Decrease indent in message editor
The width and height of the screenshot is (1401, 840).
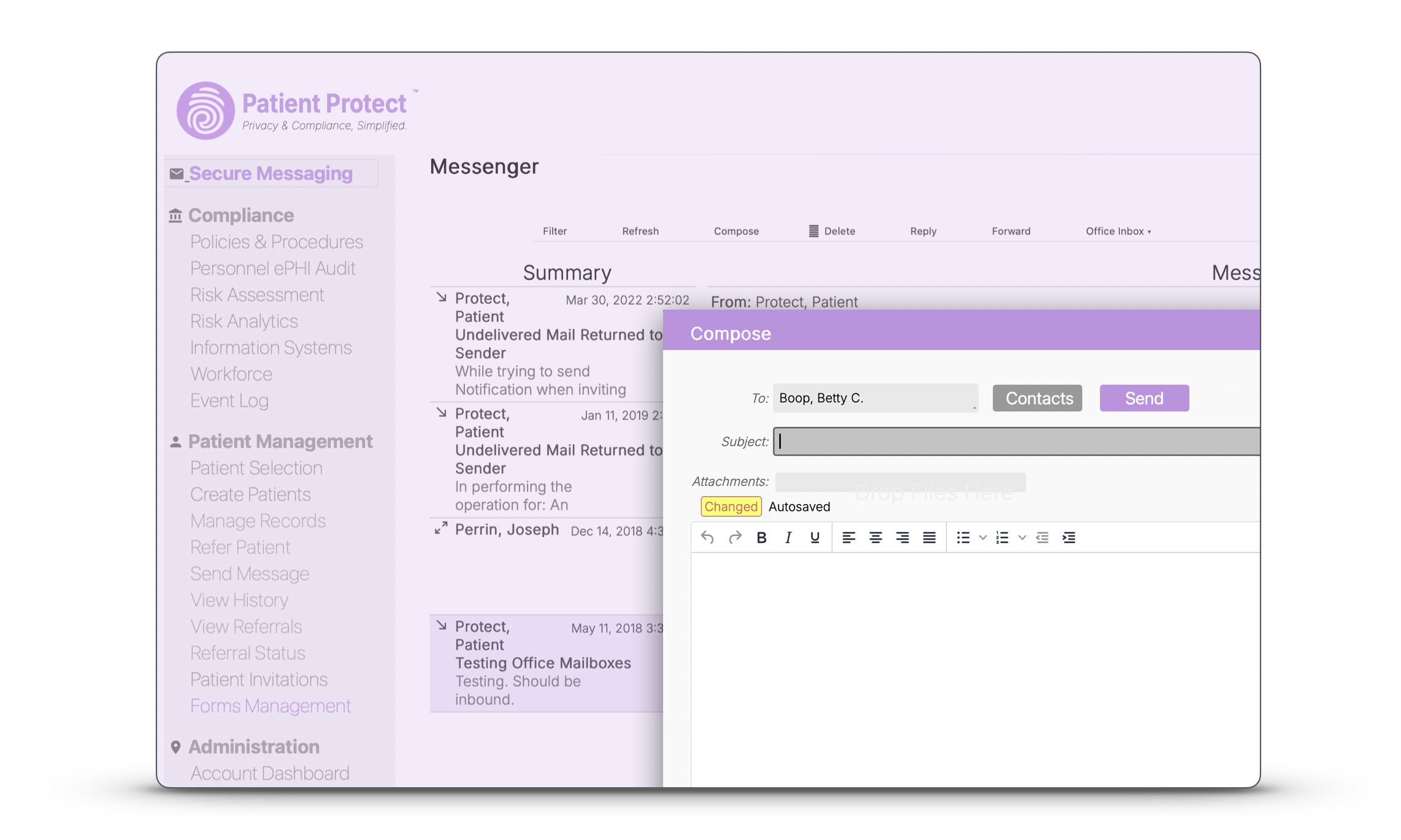coord(1042,538)
